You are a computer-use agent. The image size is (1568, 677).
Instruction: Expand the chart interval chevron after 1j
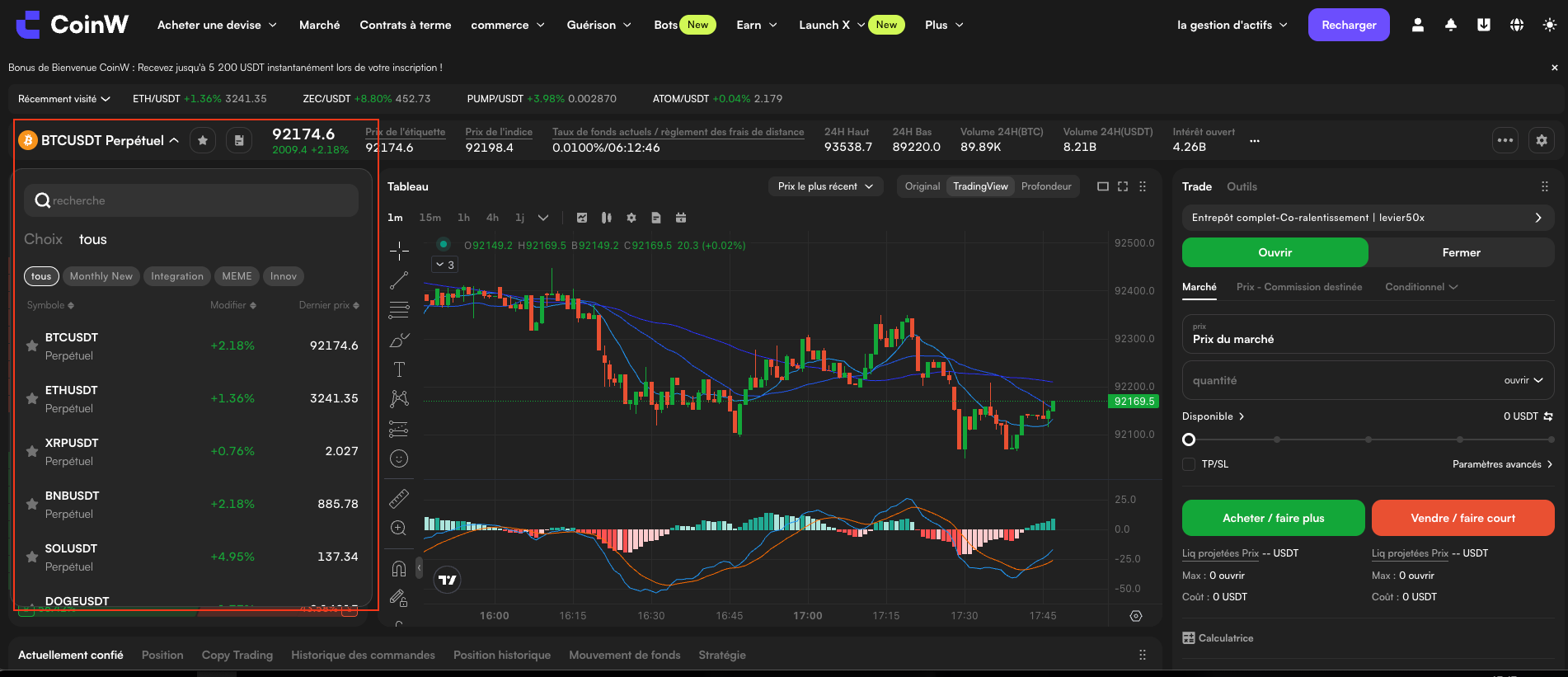[543, 218]
